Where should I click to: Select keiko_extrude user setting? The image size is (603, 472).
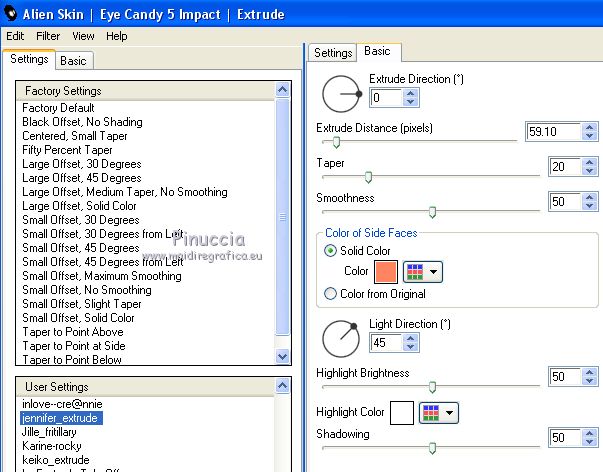click(56, 460)
